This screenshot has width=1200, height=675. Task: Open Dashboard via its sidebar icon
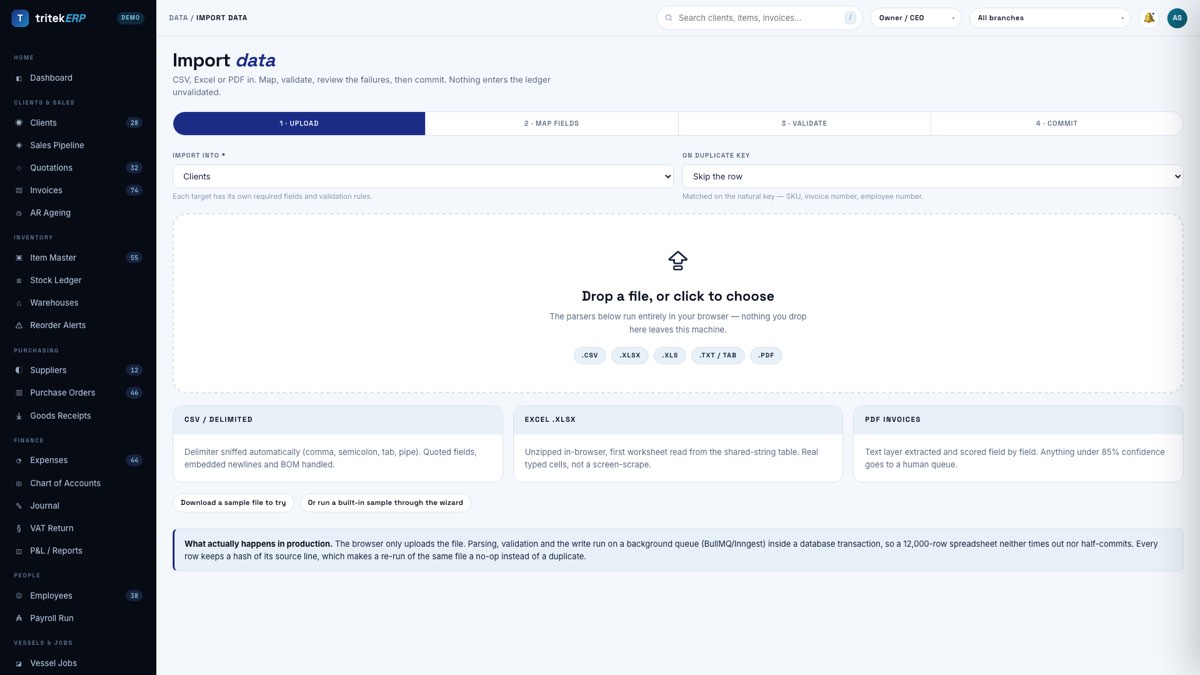point(19,78)
